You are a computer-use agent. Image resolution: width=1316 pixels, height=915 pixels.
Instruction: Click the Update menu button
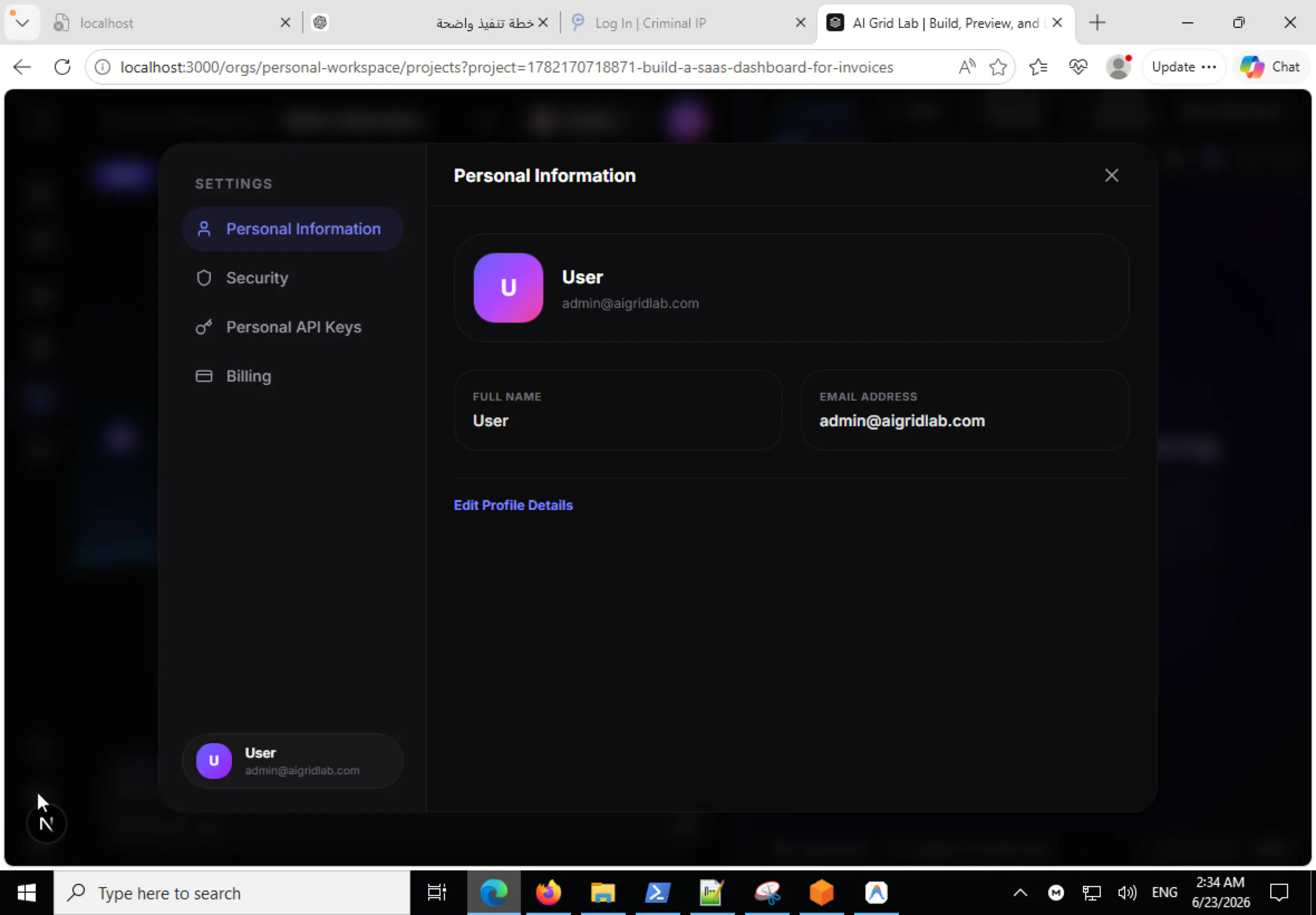1184,67
